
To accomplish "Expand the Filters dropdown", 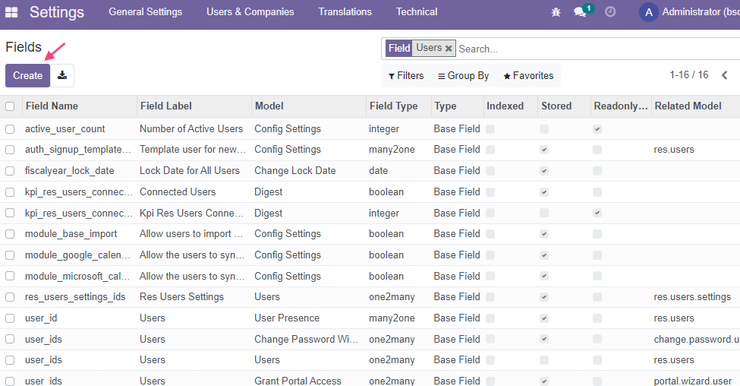I will (x=406, y=76).
